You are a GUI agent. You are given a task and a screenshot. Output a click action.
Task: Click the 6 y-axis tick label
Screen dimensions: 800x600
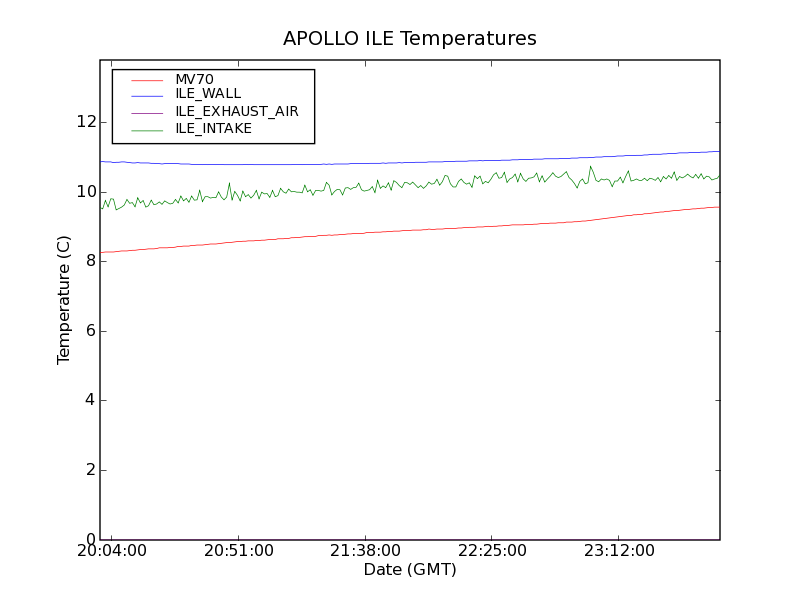(x=91, y=331)
